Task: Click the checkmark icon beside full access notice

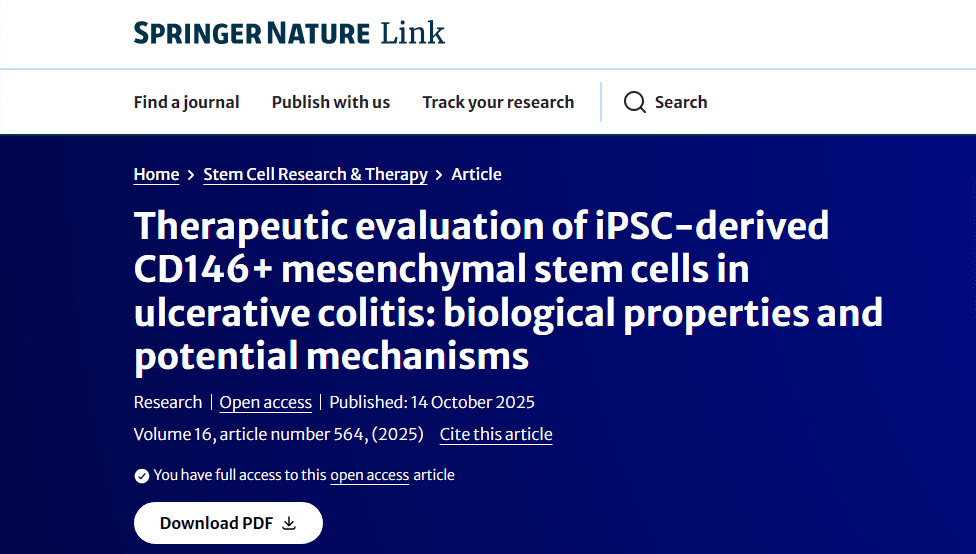Action: (x=141, y=475)
